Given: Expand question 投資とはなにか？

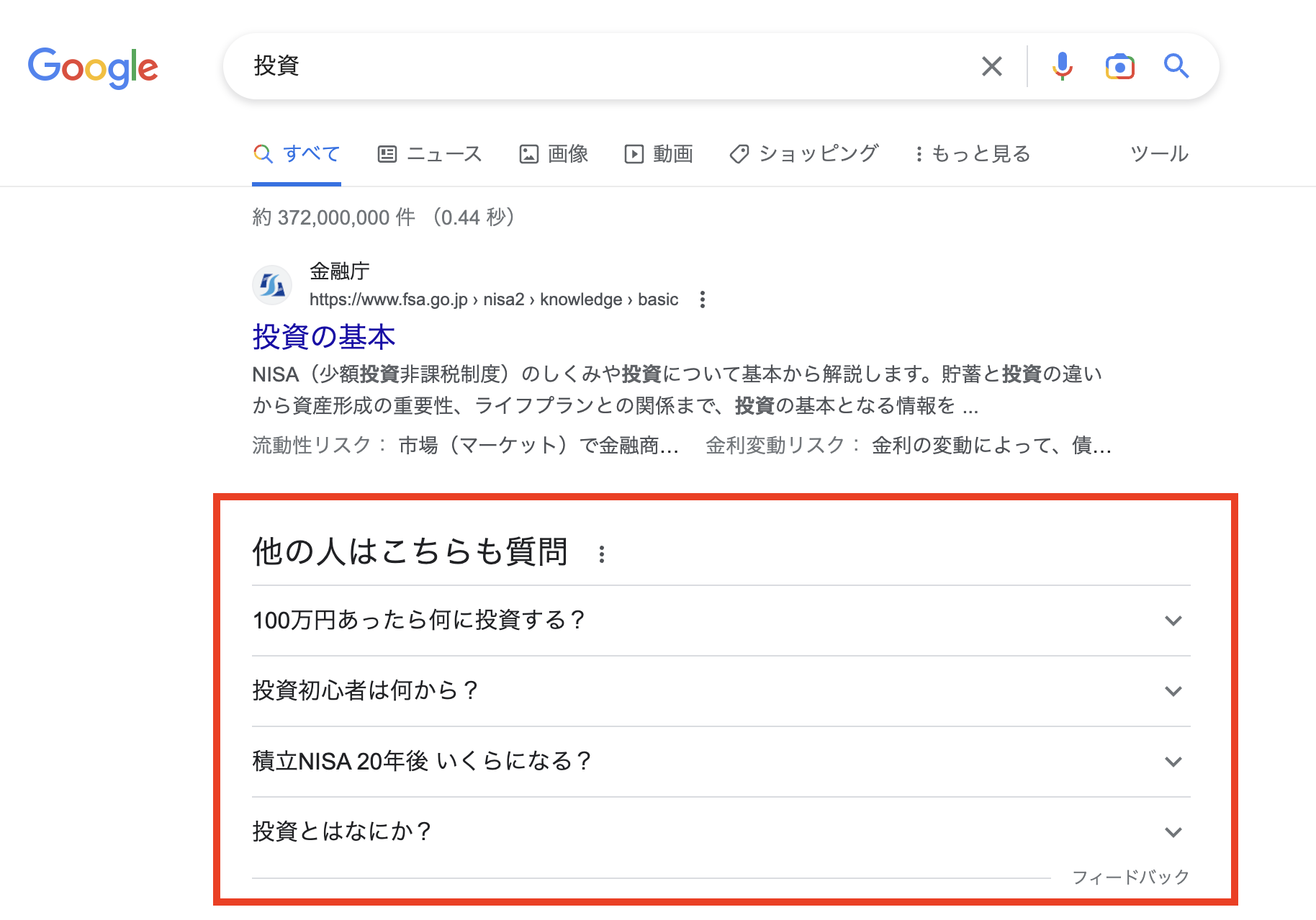Looking at the screenshot, I should pyautogui.click(x=721, y=832).
